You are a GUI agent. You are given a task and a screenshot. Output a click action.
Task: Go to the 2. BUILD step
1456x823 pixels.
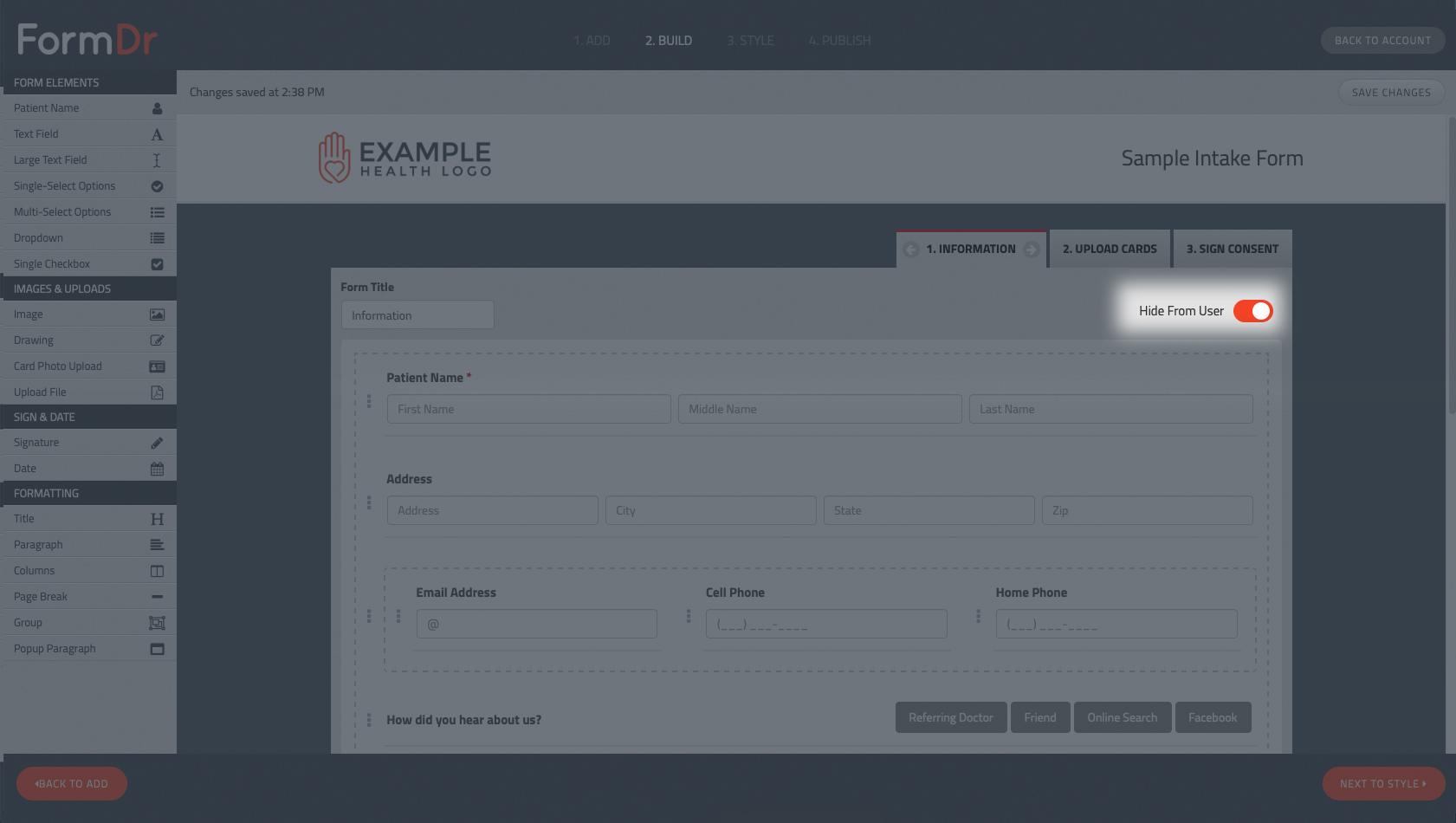[669, 41]
